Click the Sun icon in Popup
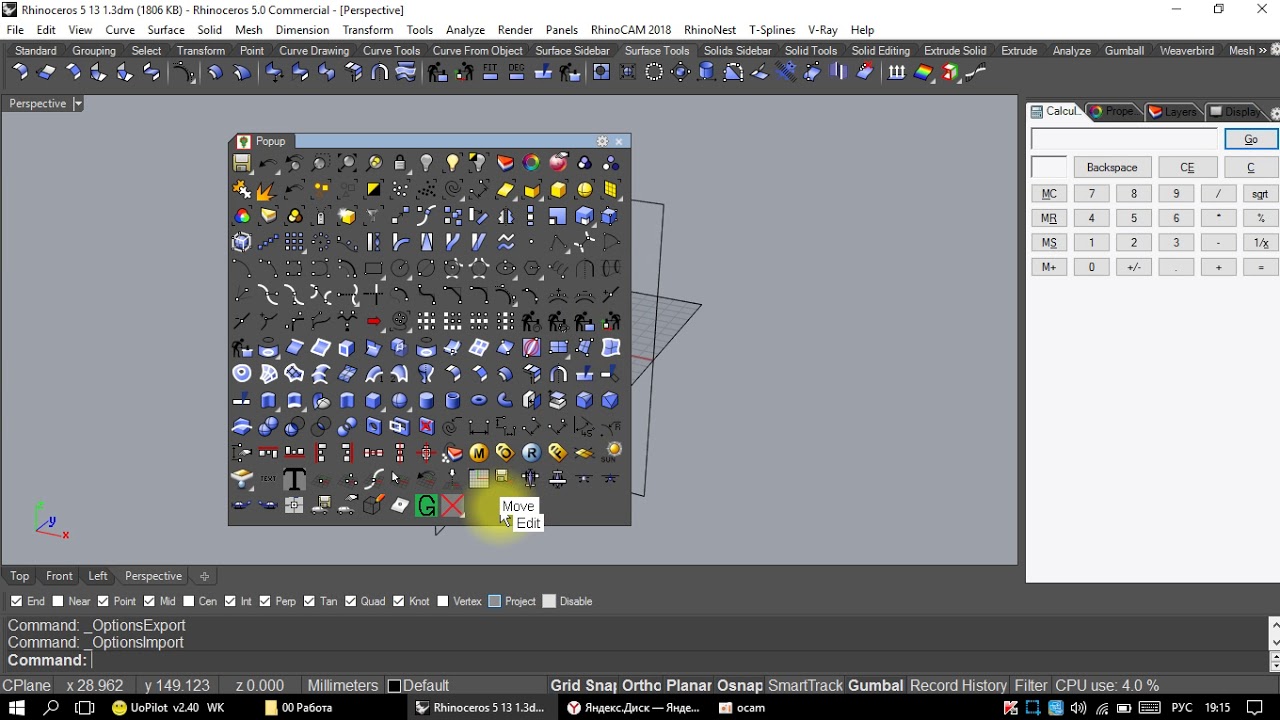Screen dimensions: 1280x720 (x=611, y=453)
